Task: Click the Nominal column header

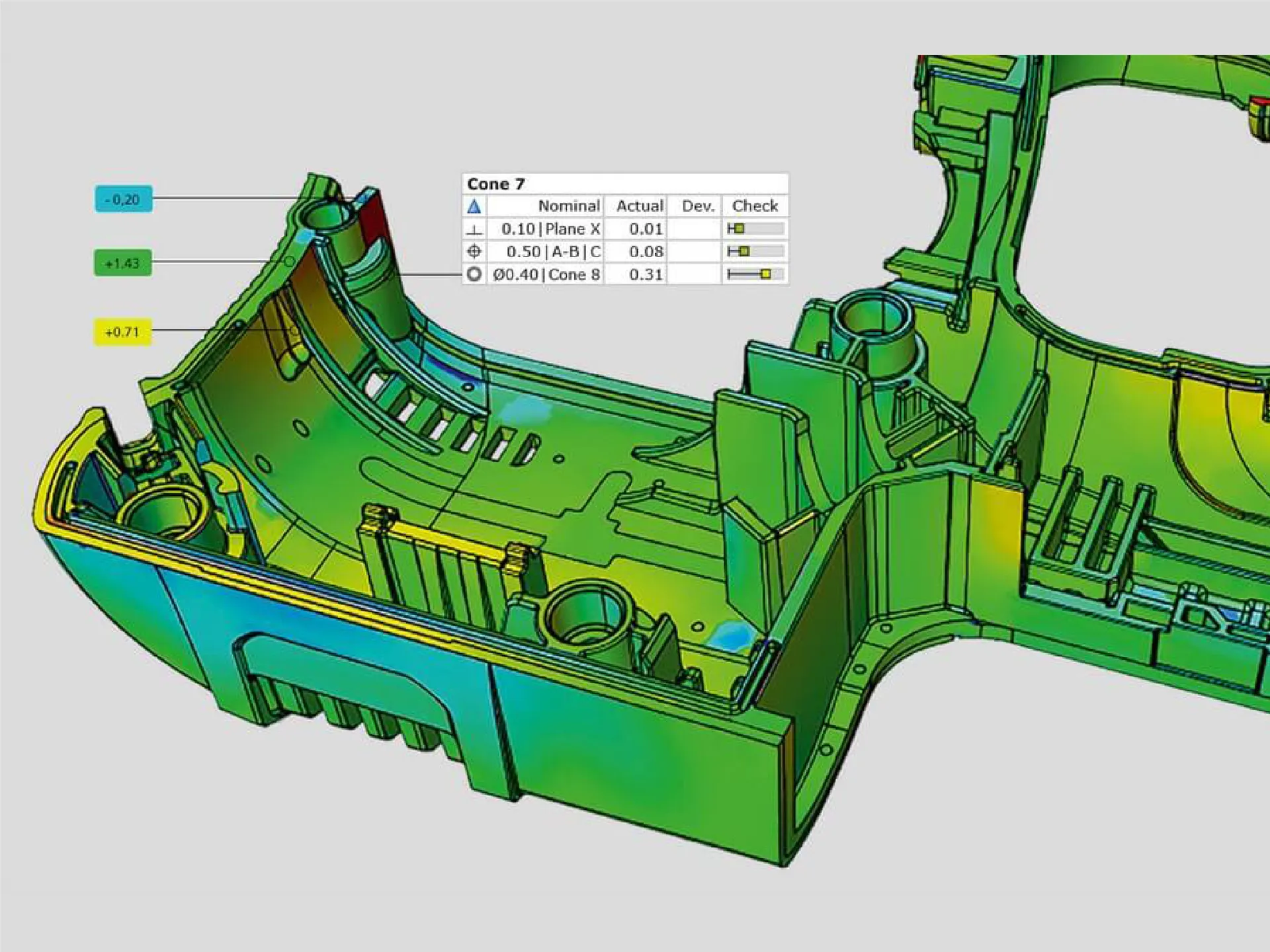Action: [x=568, y=206]
